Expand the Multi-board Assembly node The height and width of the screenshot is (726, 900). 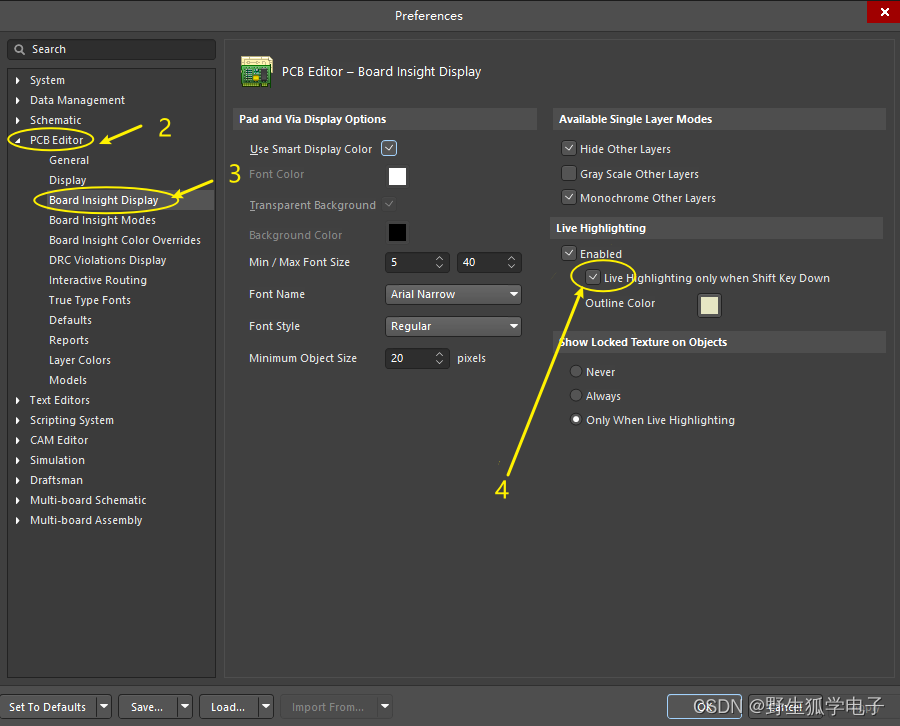(18, 521)
